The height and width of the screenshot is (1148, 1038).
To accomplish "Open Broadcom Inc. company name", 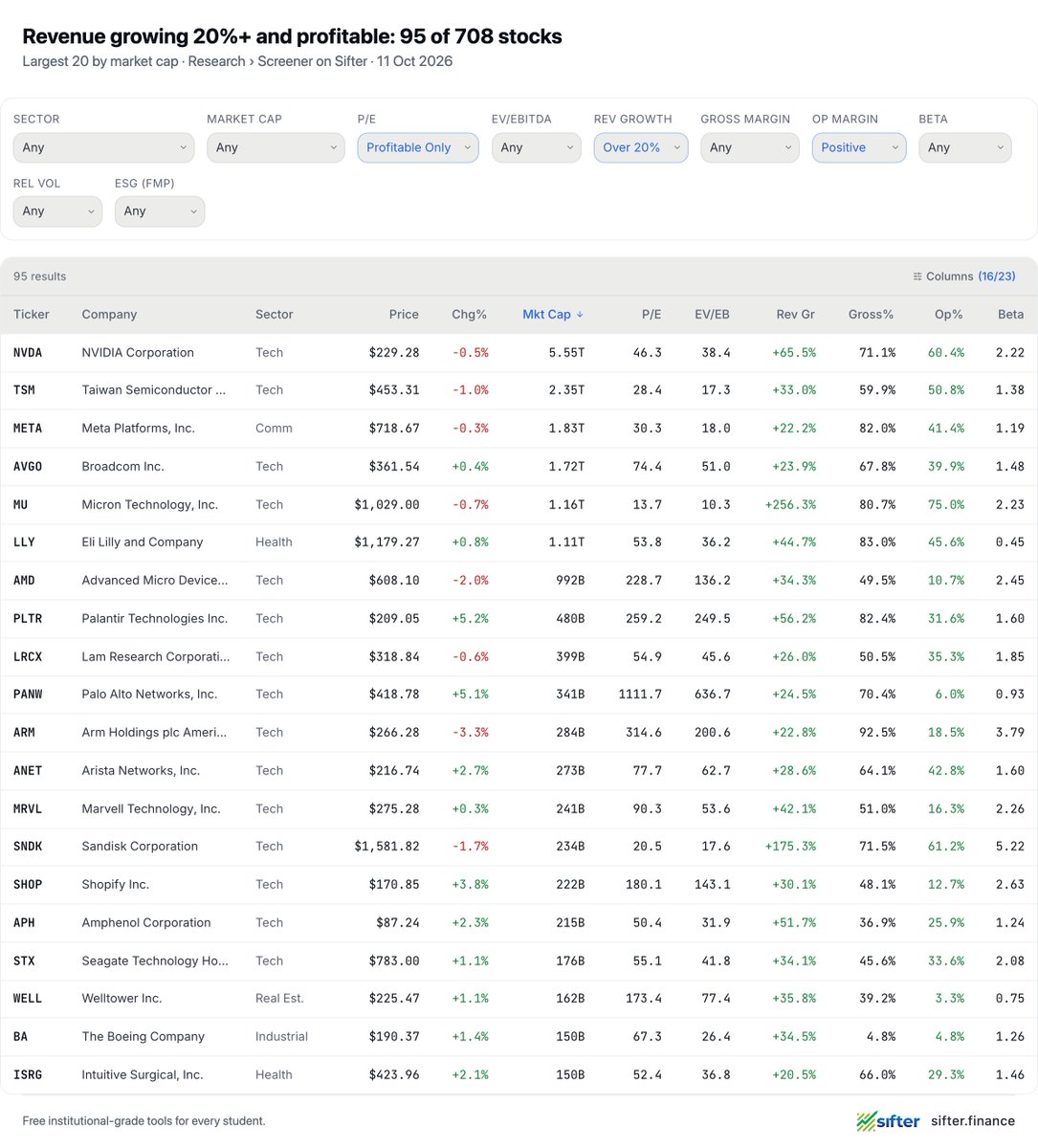I will [x=122, y=467].
